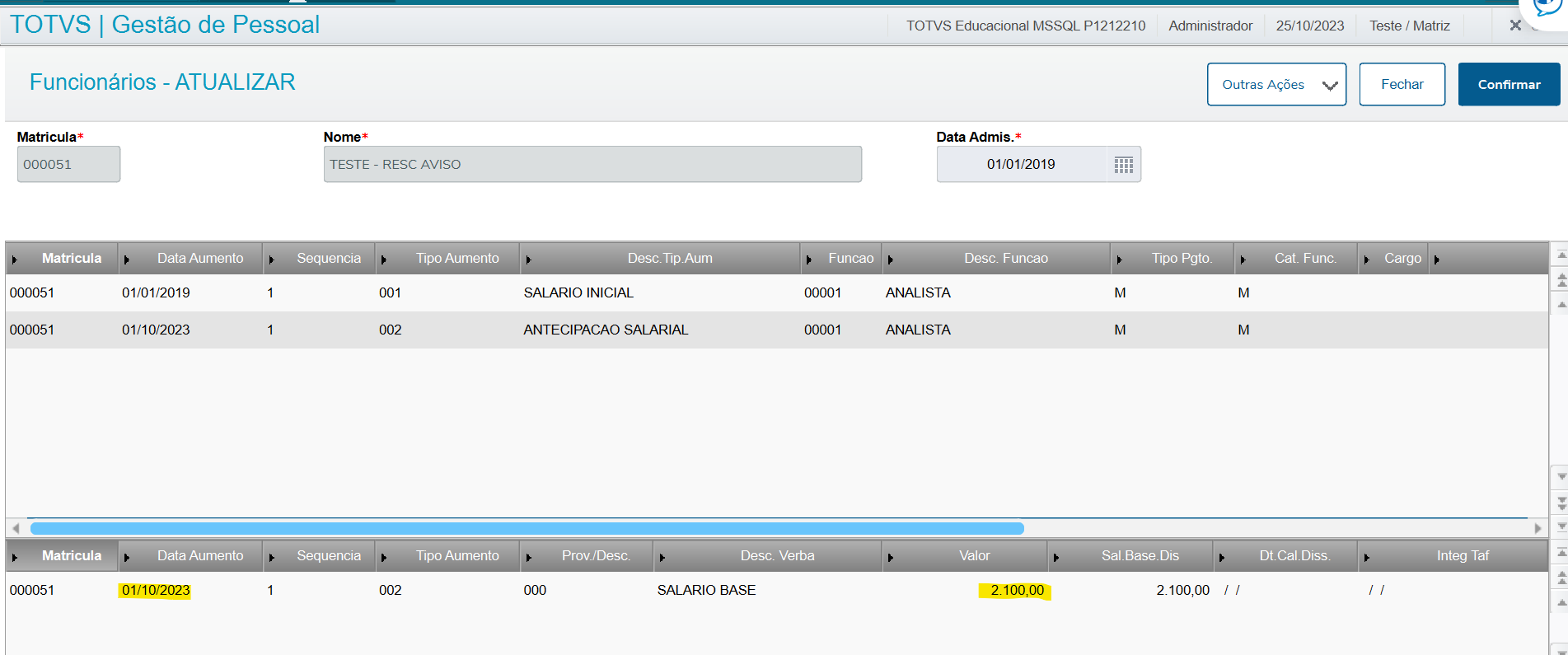Open the Data Admis. calendar picker
This screenshot has height=655, width=1568.
point(1123,165)
